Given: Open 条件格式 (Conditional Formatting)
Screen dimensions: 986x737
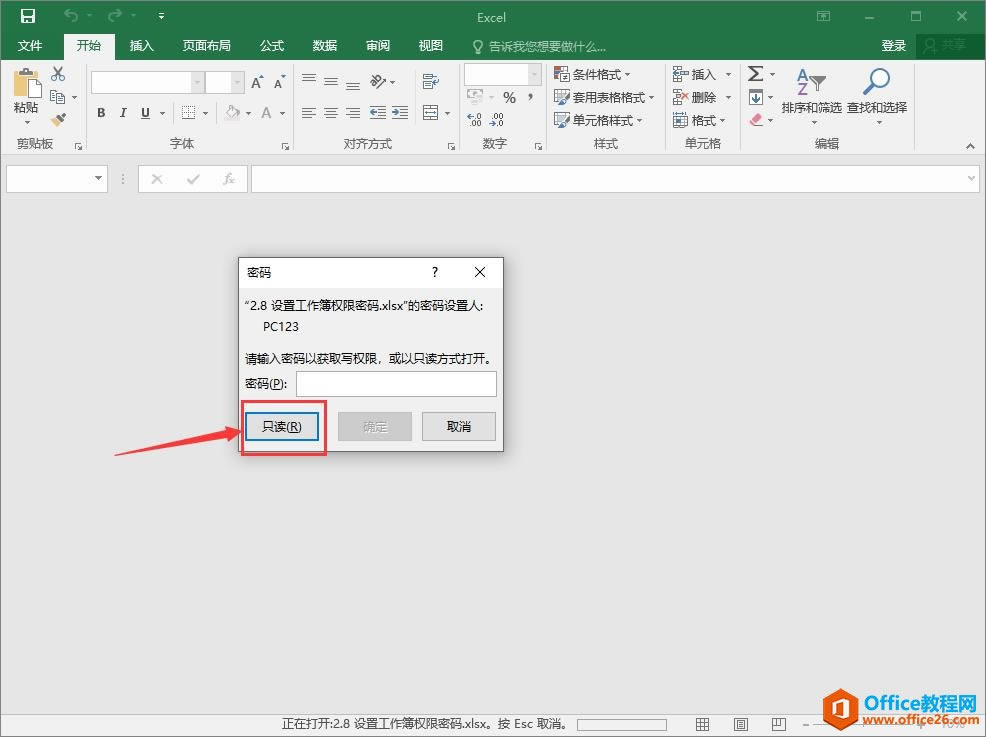Looking at the screenshot, I should (595, 73).
